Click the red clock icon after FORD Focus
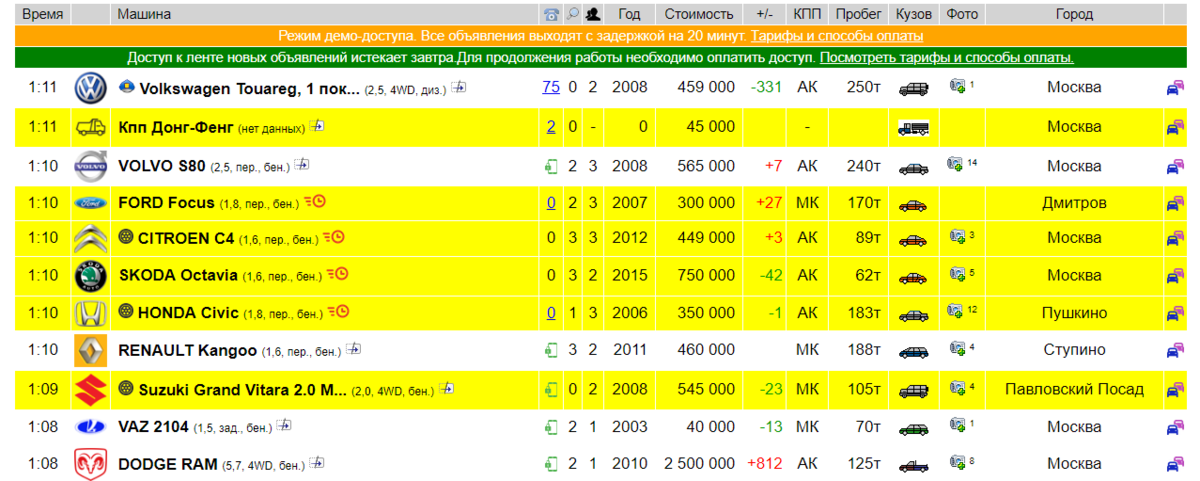The image size is (1200, 481). (315, 201)
